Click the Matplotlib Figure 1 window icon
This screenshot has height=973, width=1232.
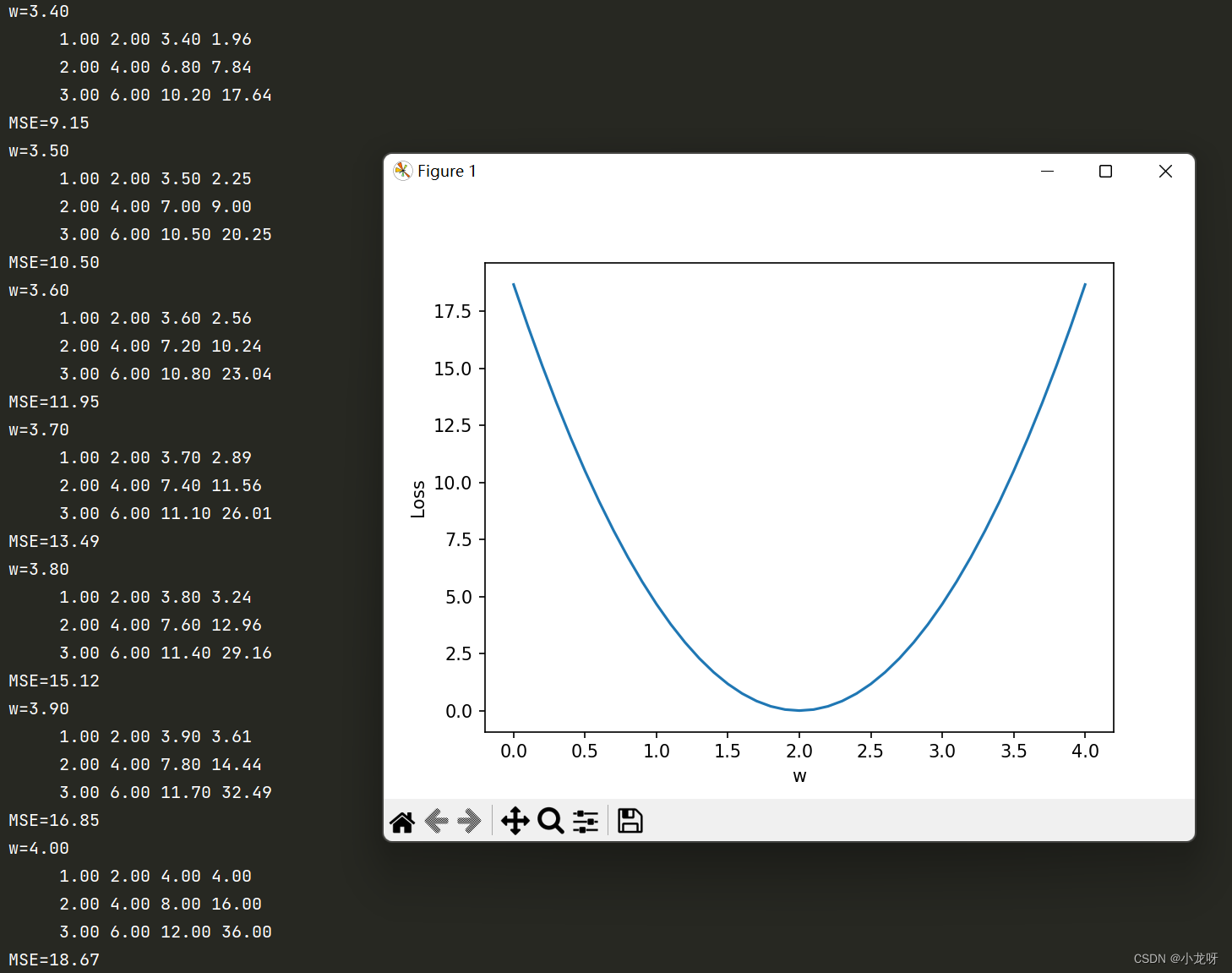pyautogui.click(x=403, y=171)
